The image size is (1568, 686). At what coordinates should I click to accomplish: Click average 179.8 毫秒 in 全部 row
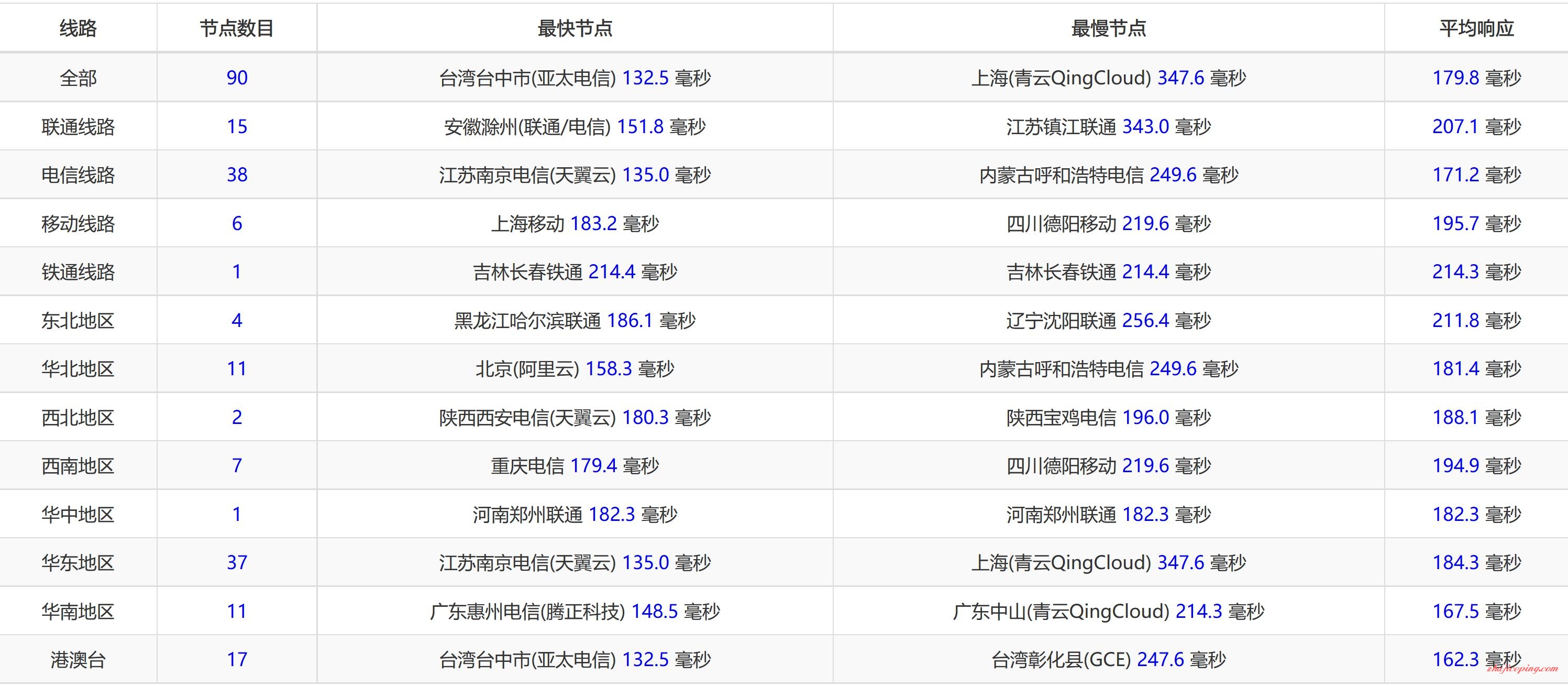(1476, 78)
